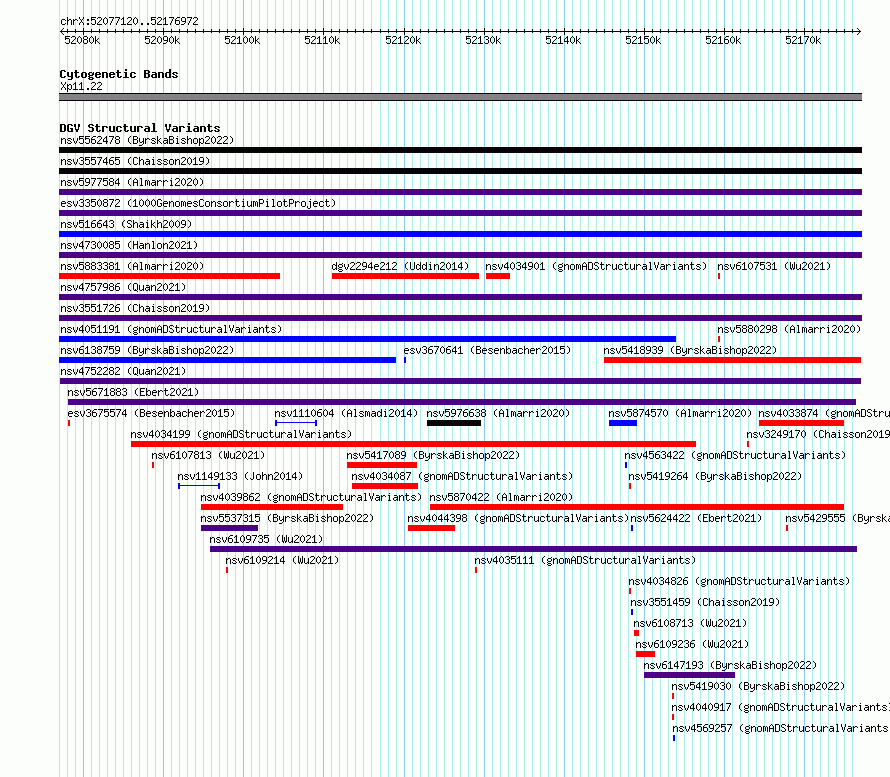Click the nsv5671883 (Ebert2021) label

pyautogui.click(x=133, y=392)
